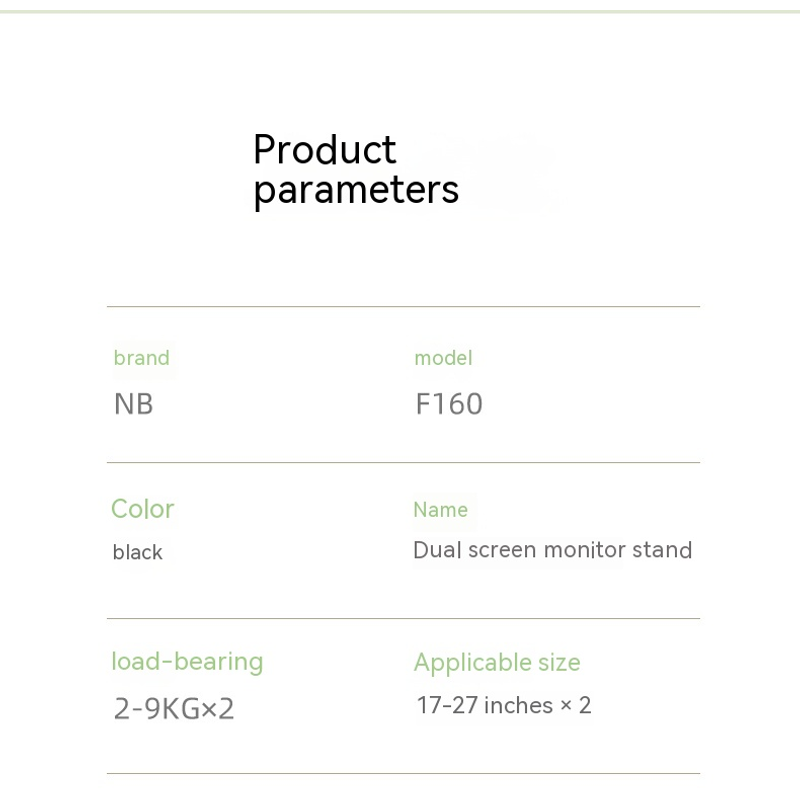The width and height of the screenshot is (800, 800).
Task: Click the F160 model value
Action: (x=449, y=404)
